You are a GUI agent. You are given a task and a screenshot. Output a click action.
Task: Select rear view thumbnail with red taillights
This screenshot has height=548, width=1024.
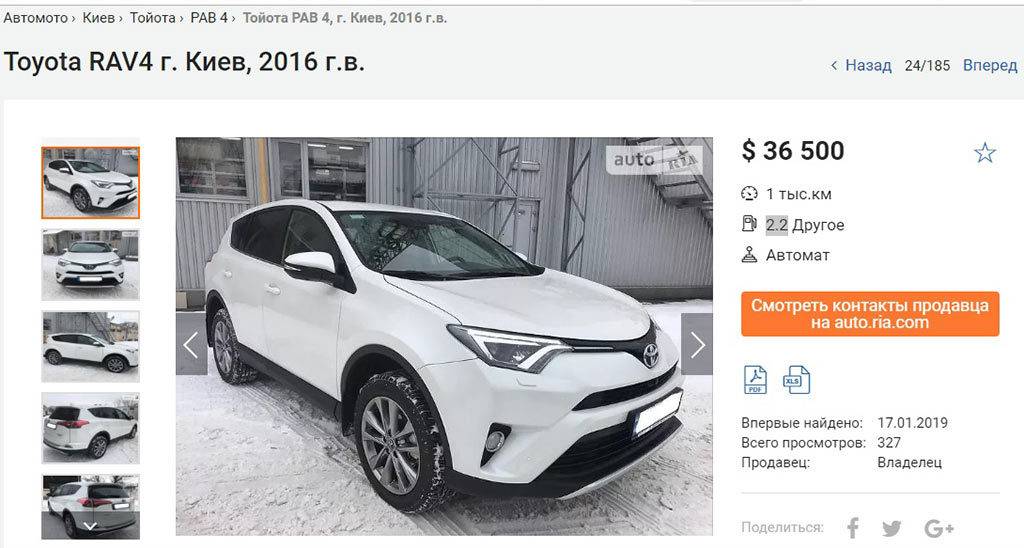[90, 428]
